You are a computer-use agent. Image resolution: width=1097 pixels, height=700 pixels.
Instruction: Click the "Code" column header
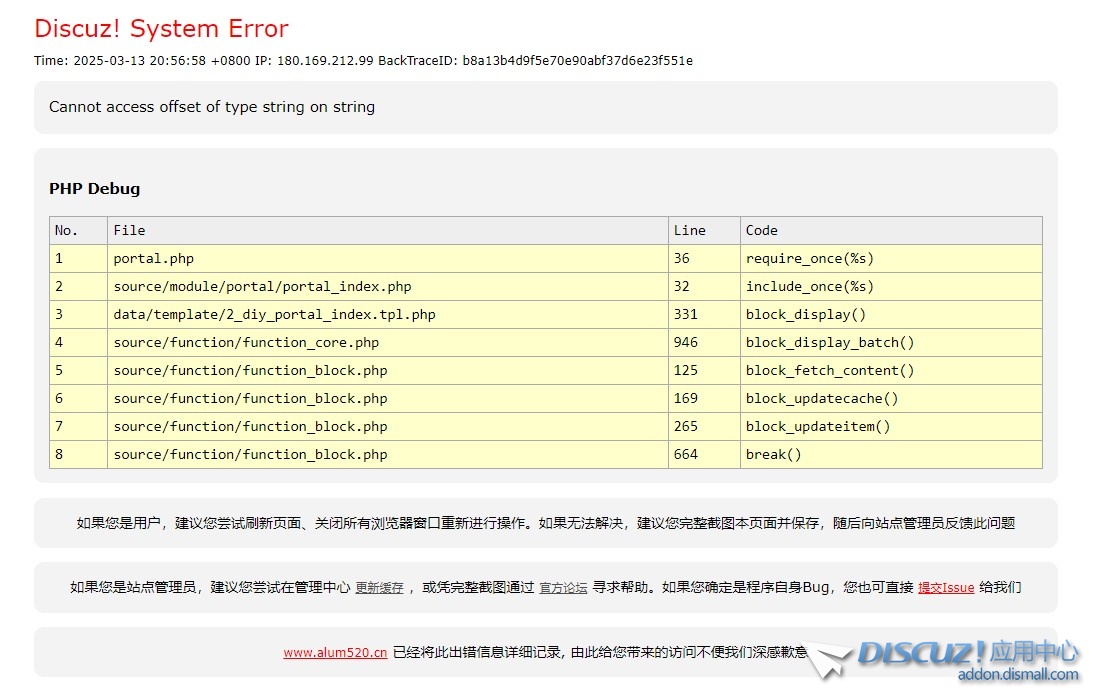coord(891,231)
